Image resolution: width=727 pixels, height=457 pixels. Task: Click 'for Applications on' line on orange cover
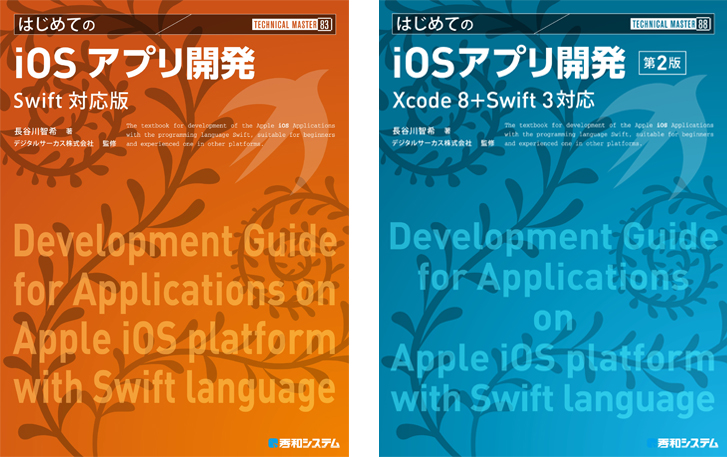[175, 290]
